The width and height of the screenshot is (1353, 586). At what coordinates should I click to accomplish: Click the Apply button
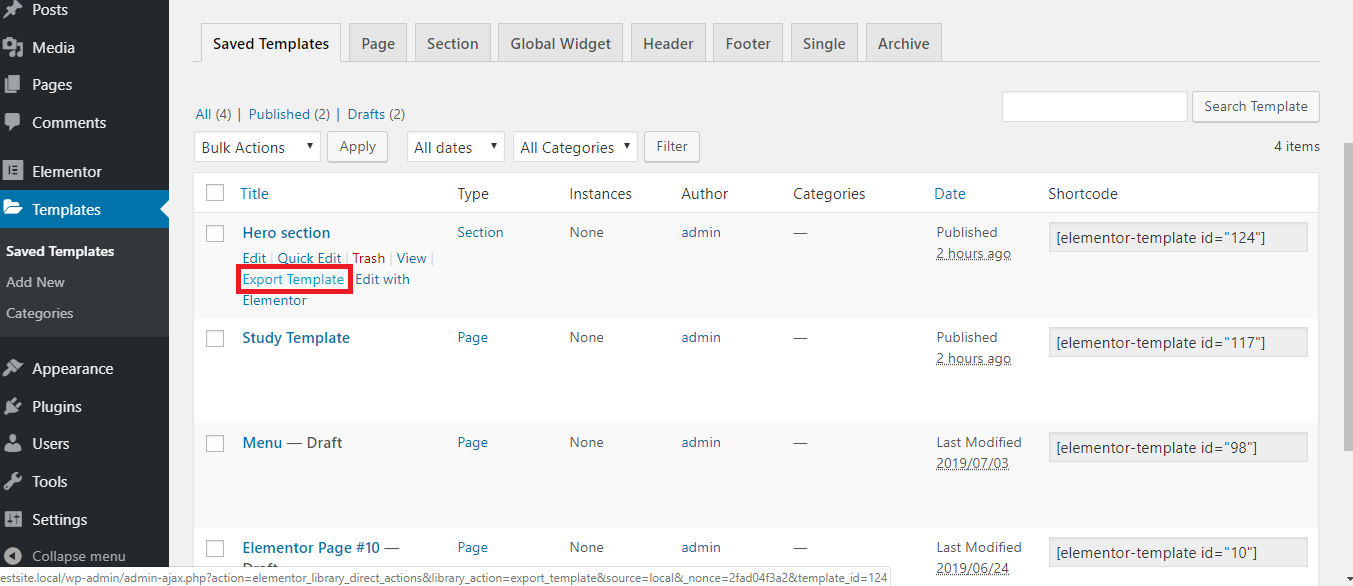[x=357, y=146]
